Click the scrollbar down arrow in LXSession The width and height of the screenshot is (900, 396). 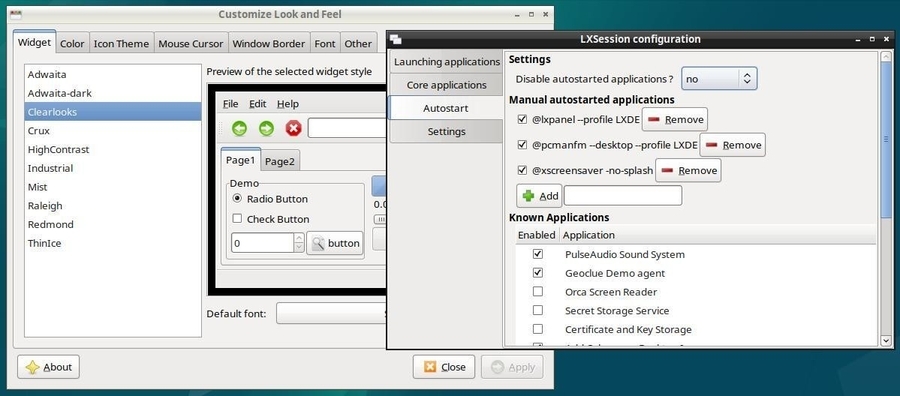tap(887, 341)
